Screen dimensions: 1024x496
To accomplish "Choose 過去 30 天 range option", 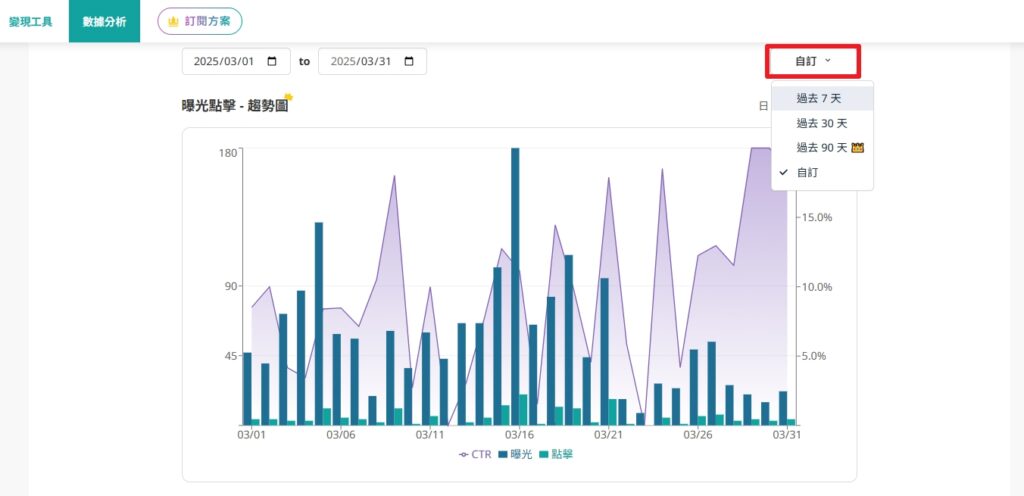I will click(821, 123).
